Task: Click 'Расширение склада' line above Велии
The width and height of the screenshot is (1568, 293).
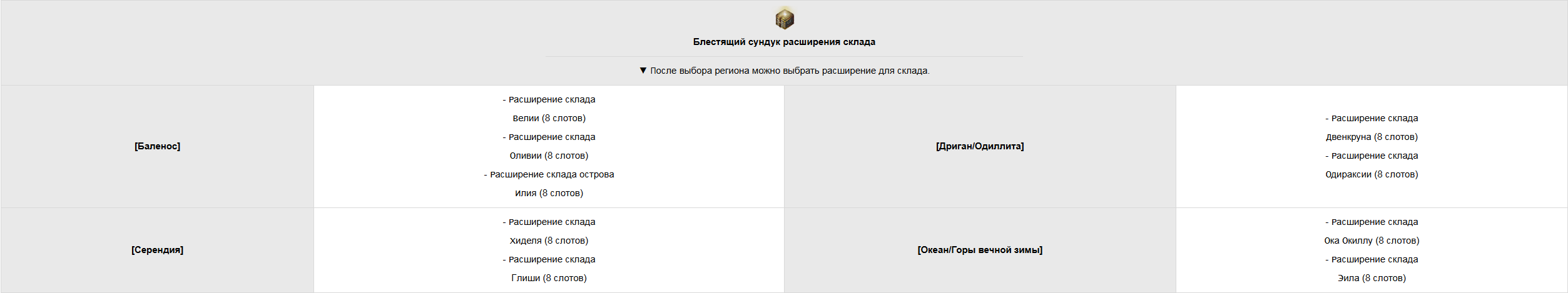Action: [549, 99]
